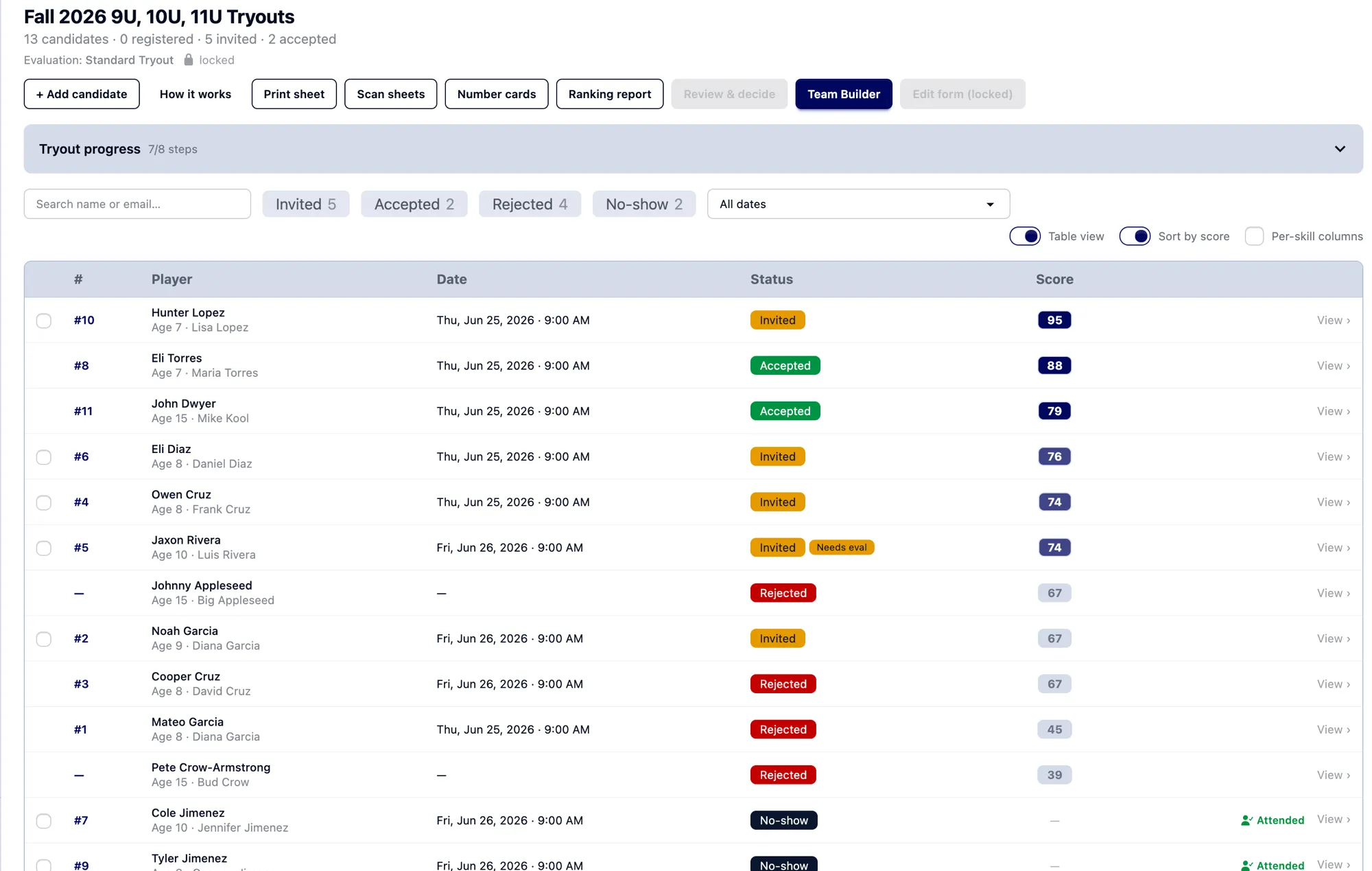Open the All dates dropdown
Image resolution: width=1372 pixels, height=871 pixels.
pyautogui.click(x=858, y=204)
